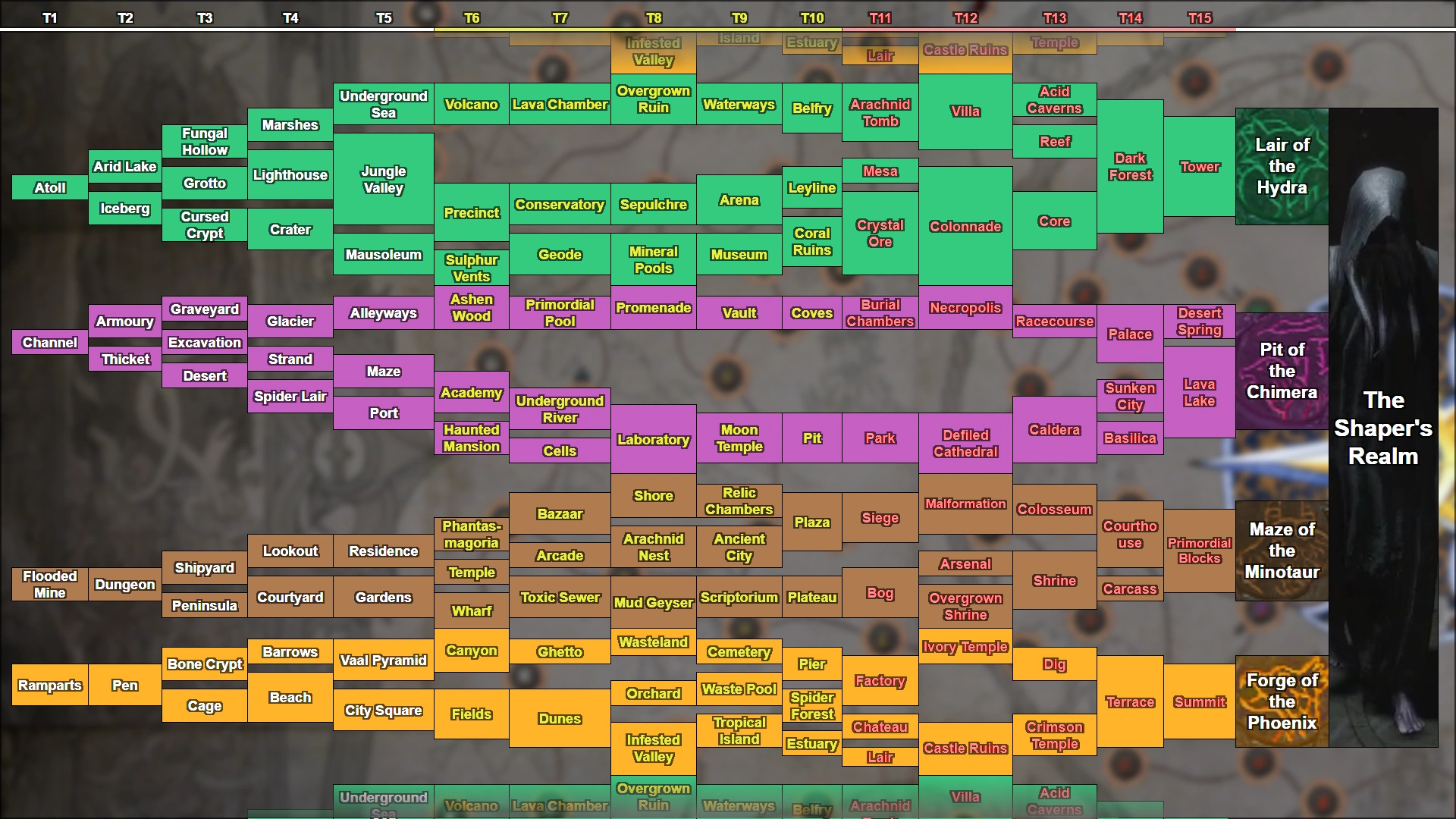
Task: Click the Flooded Mine map cell
Action: pos(50,585)
